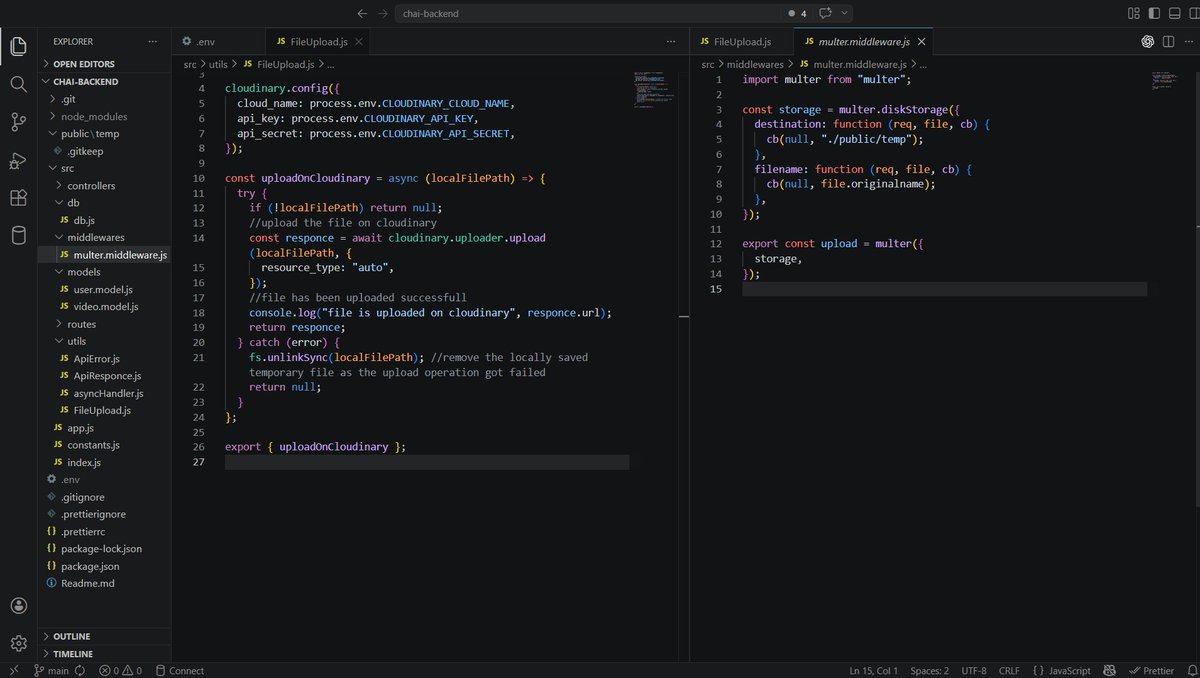Change end of line sequence CRLF
Screen dimensions: 1200x678
pos(1009,670)
